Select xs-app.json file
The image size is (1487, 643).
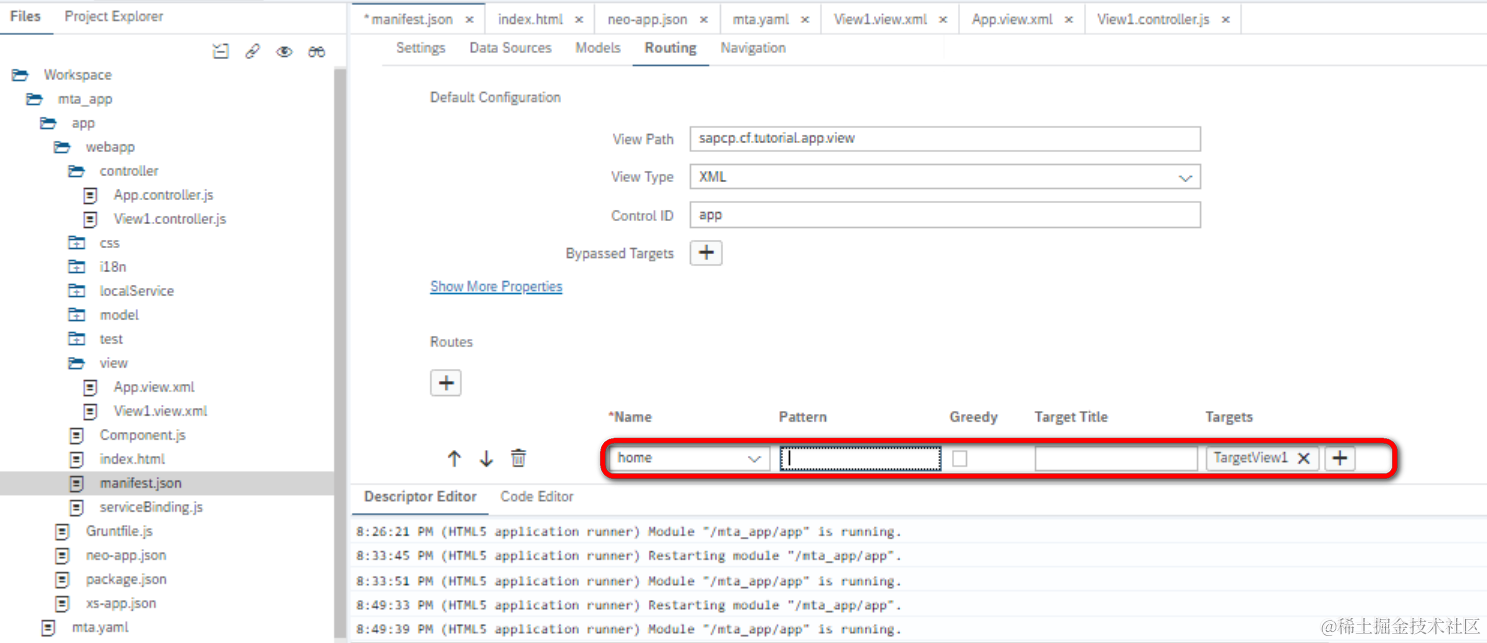[121, 603]
